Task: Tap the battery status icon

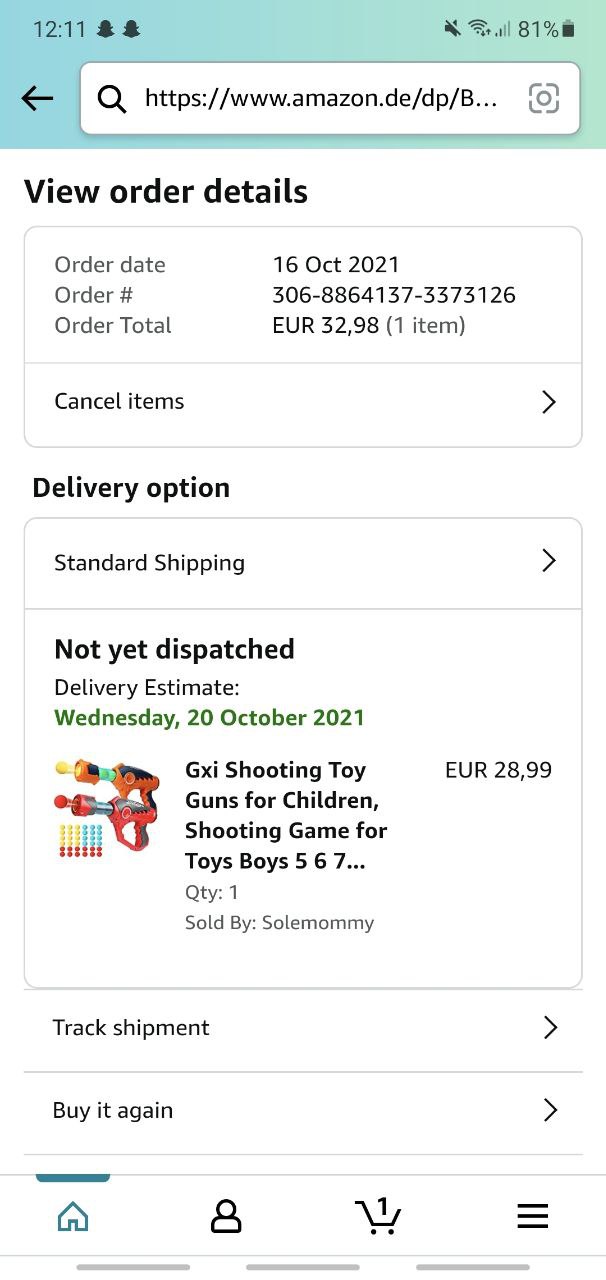Action: click(569, 30)
